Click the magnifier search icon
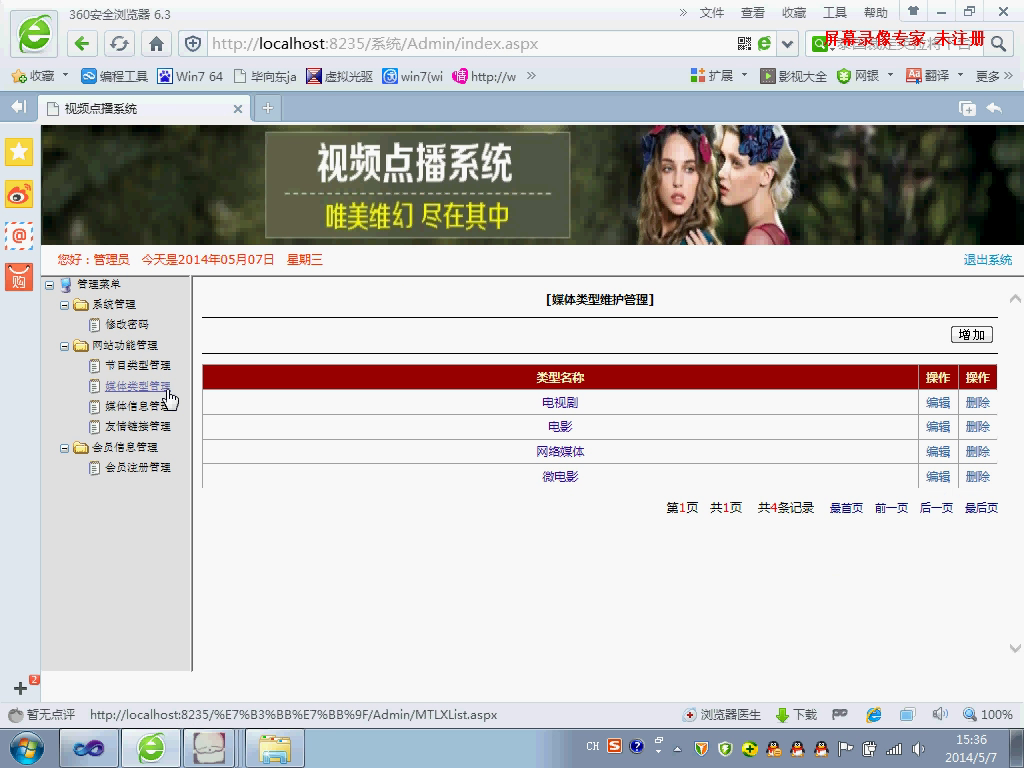This screenshot has height=768, width=1024. tap(998, 44)
